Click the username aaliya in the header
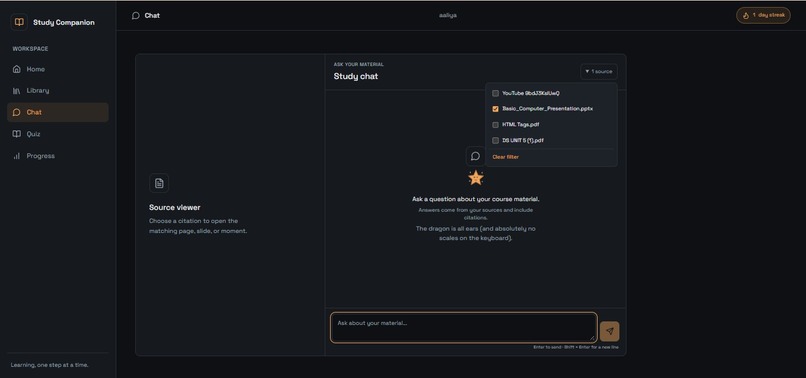This screenshot has height=378, width=806. (448, 15)
